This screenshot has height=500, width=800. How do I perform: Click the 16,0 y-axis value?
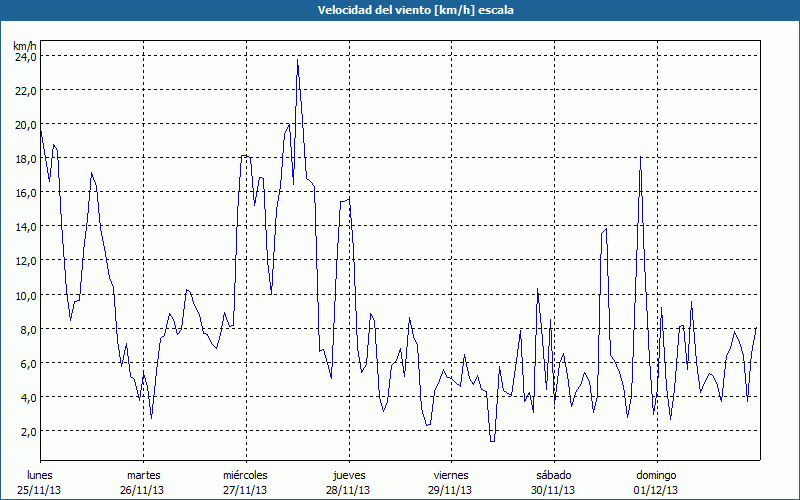click(25, 193)
